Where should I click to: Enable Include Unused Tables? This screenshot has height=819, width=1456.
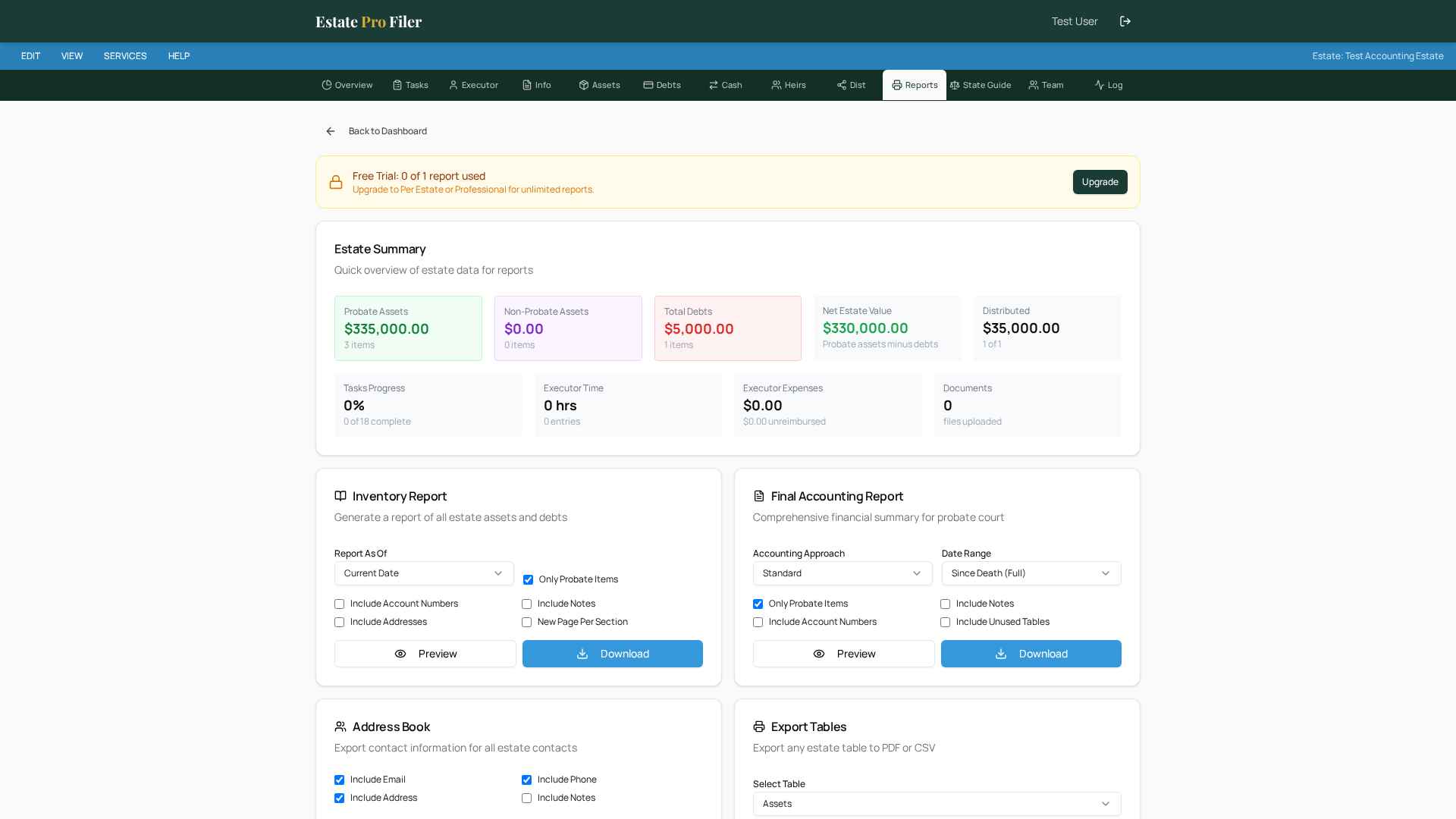[x=945, y=623]
